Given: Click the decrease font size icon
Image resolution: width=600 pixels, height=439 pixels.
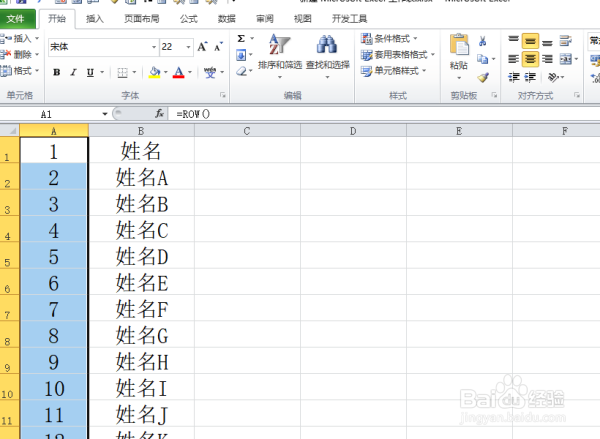Looking at the screenshot, I should pos(218,47).
